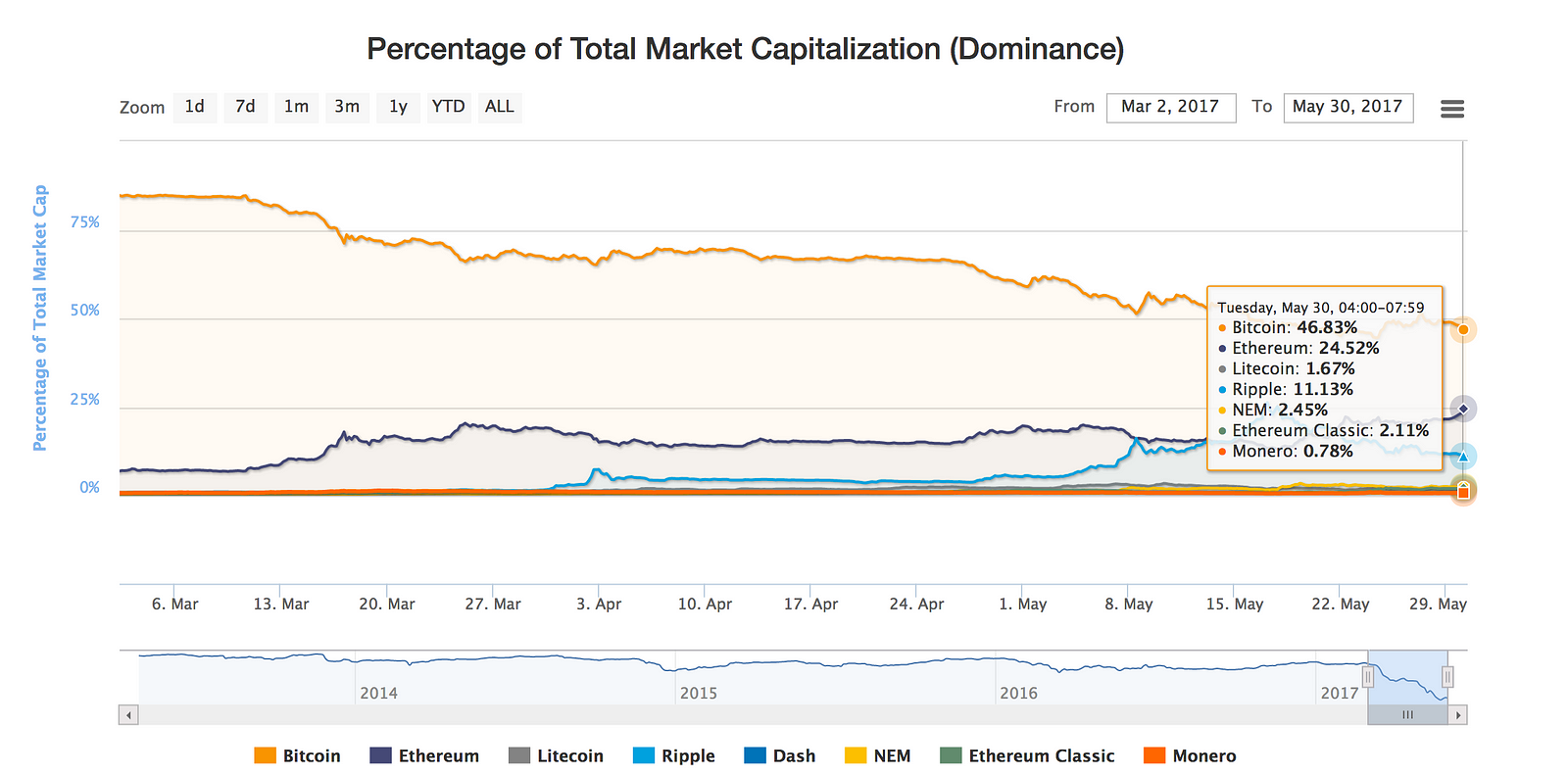Click the '20. Mar' x-axis label
Viewport: 1568px width, 775px height.
(x=386, y=604)
